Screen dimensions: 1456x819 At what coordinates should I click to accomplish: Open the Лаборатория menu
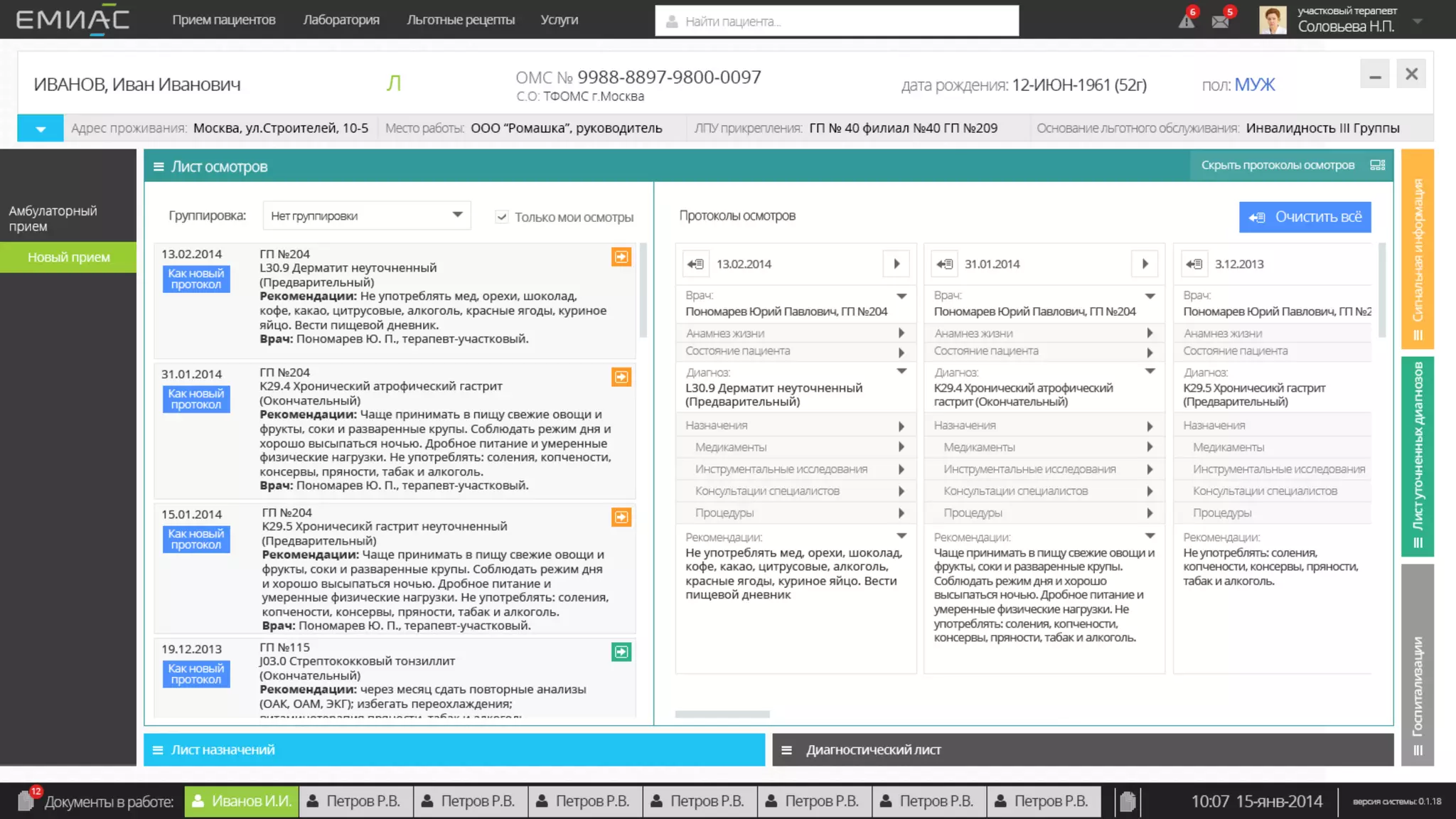341,20
